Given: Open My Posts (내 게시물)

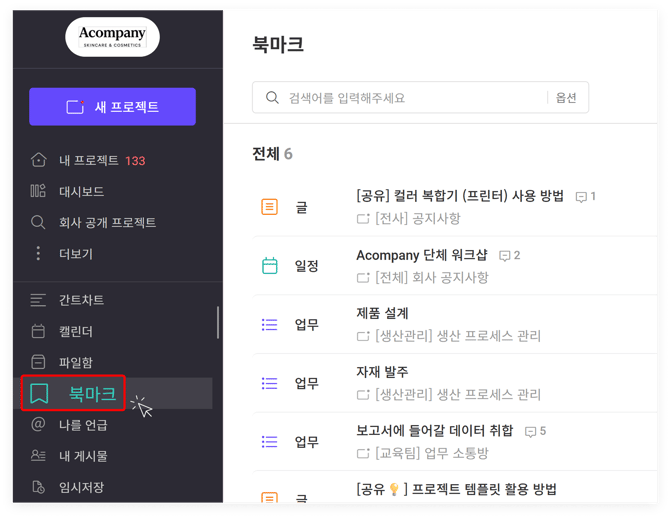Looking at the screenshot, I should tap(82, 456).
